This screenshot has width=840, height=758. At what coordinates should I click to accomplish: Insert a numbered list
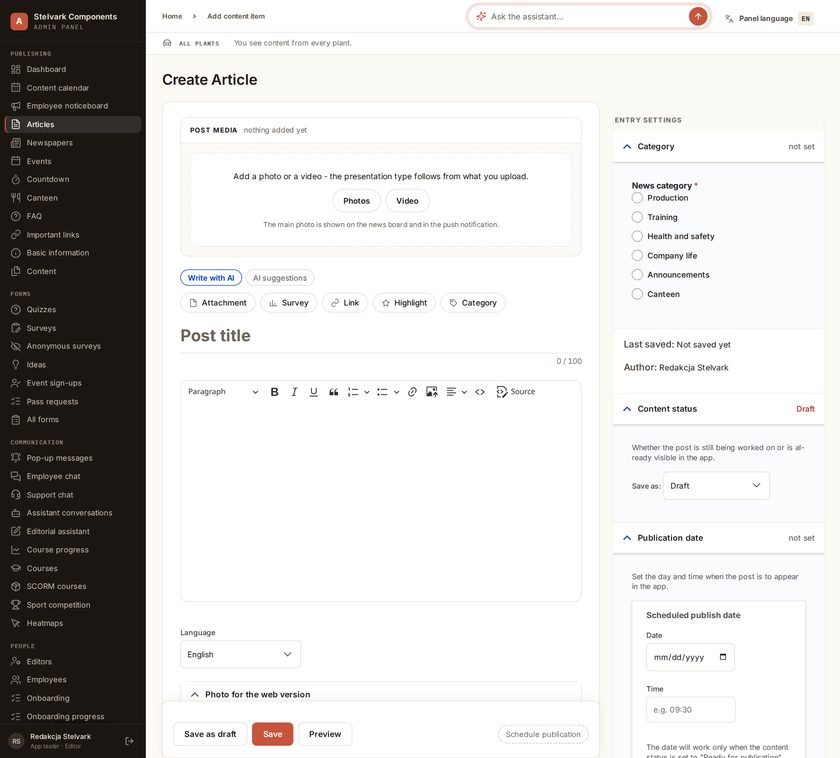click(x=352, y=392)
